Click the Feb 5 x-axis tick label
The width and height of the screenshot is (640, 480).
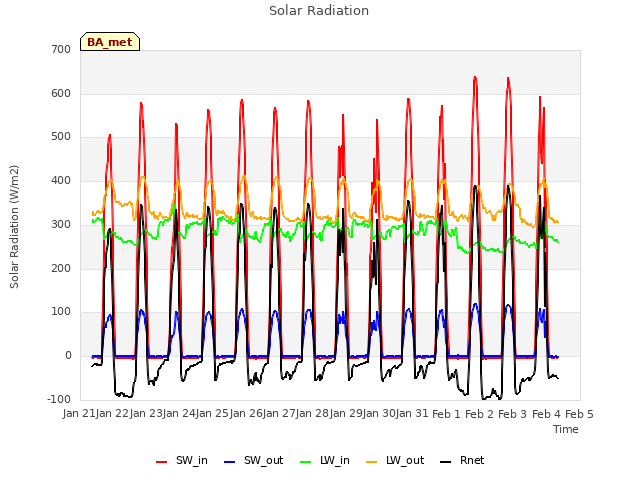pos(579,414)
